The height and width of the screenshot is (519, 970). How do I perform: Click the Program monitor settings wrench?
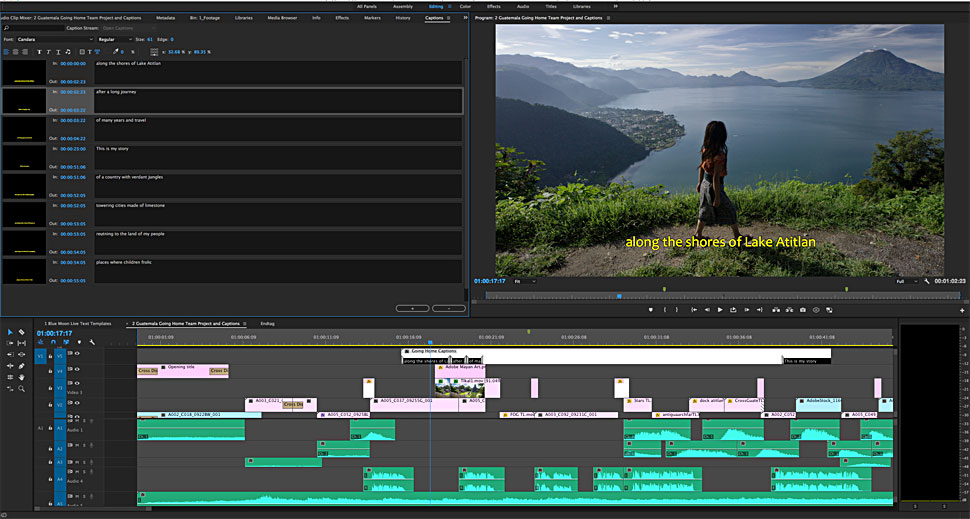tap(927, 281)
